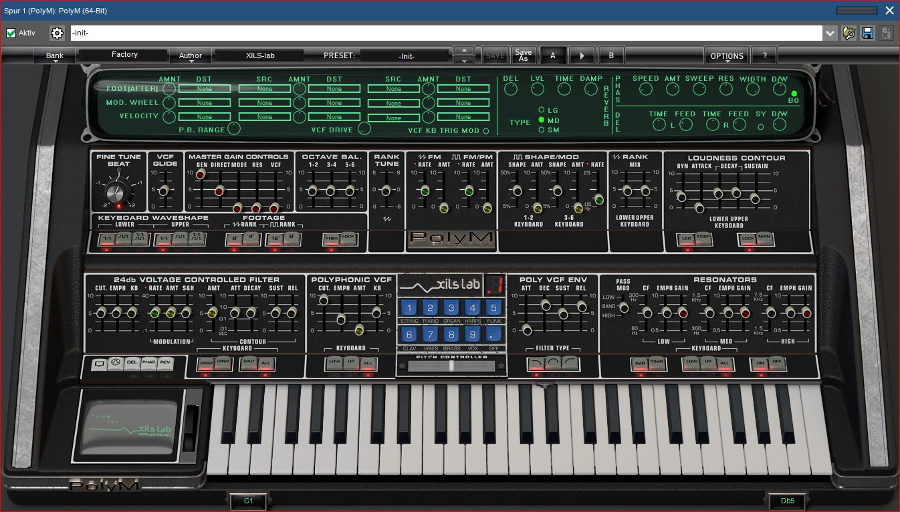900x512 pixels.
Task: Select the band-pass filter type button
Action: tap(553, 363)
